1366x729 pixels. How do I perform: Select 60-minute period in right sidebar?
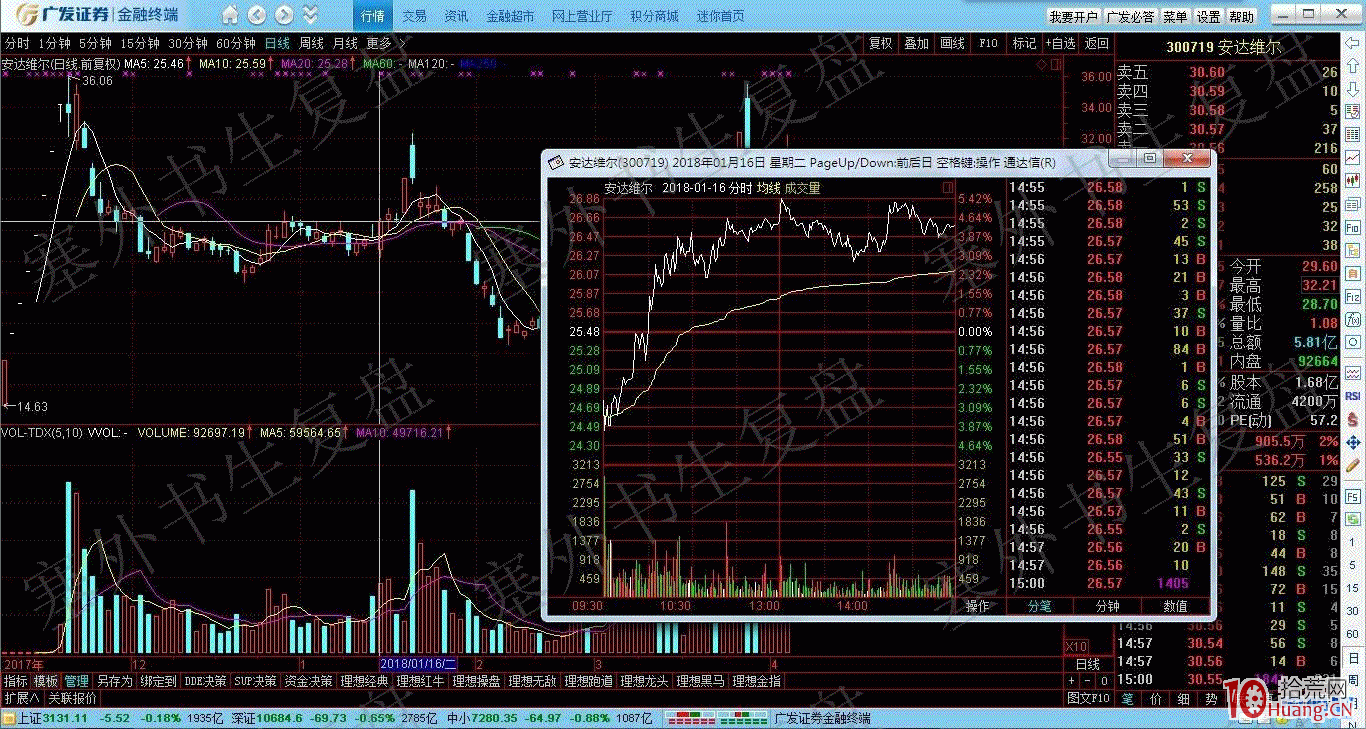tap(1352, 634)
